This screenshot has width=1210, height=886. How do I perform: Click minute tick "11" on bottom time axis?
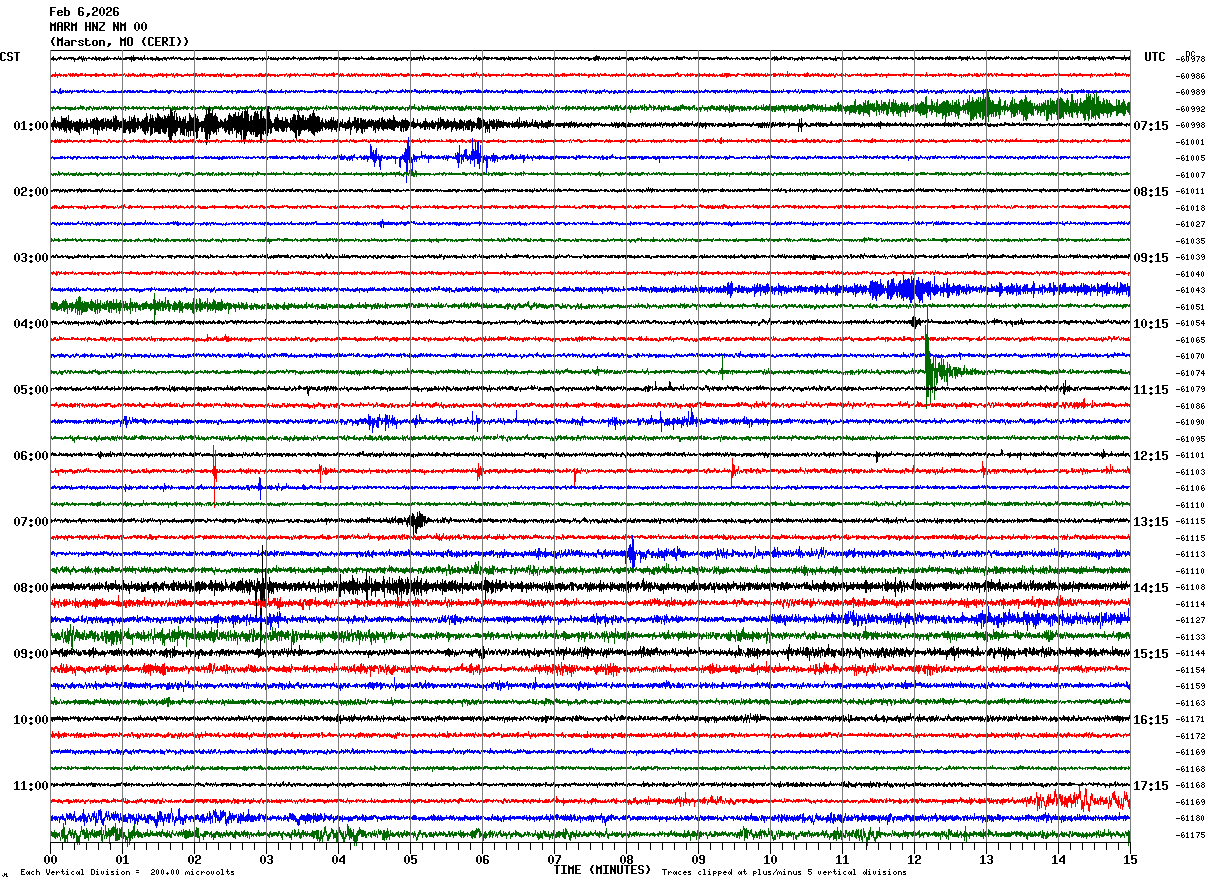point(842,859)
